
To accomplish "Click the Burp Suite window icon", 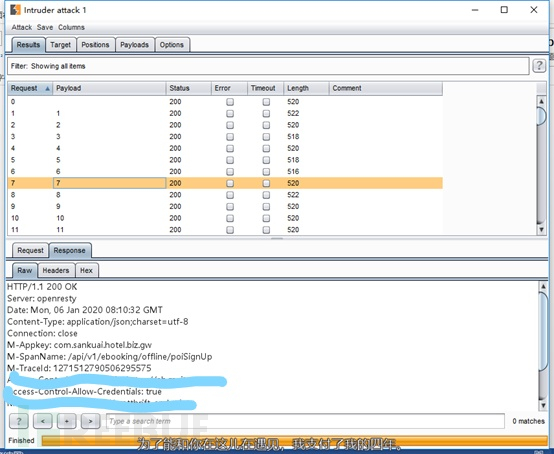I will click(x=15, y=10).
